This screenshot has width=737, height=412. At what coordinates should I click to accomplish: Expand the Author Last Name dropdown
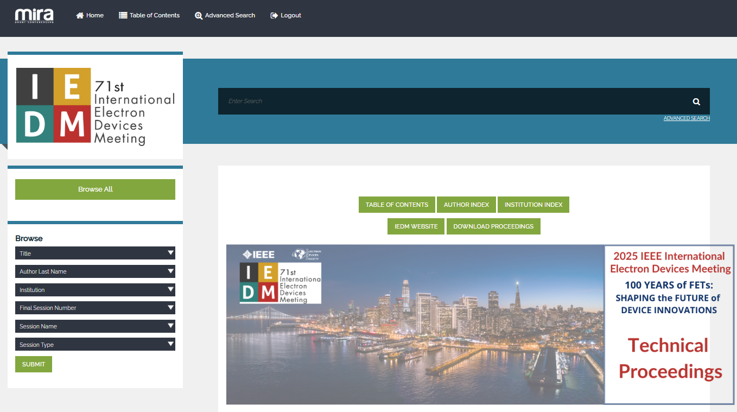pyautogui.click(x=95, y=272)
